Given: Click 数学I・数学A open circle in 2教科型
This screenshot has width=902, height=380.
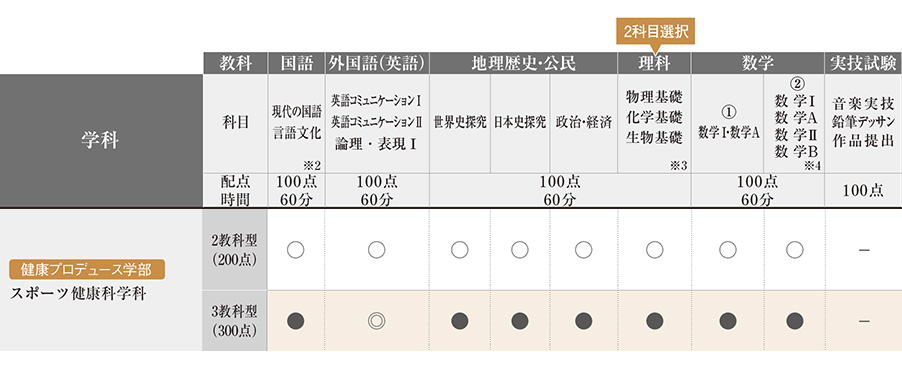Looking at the screenshot, I should point(728,250).
